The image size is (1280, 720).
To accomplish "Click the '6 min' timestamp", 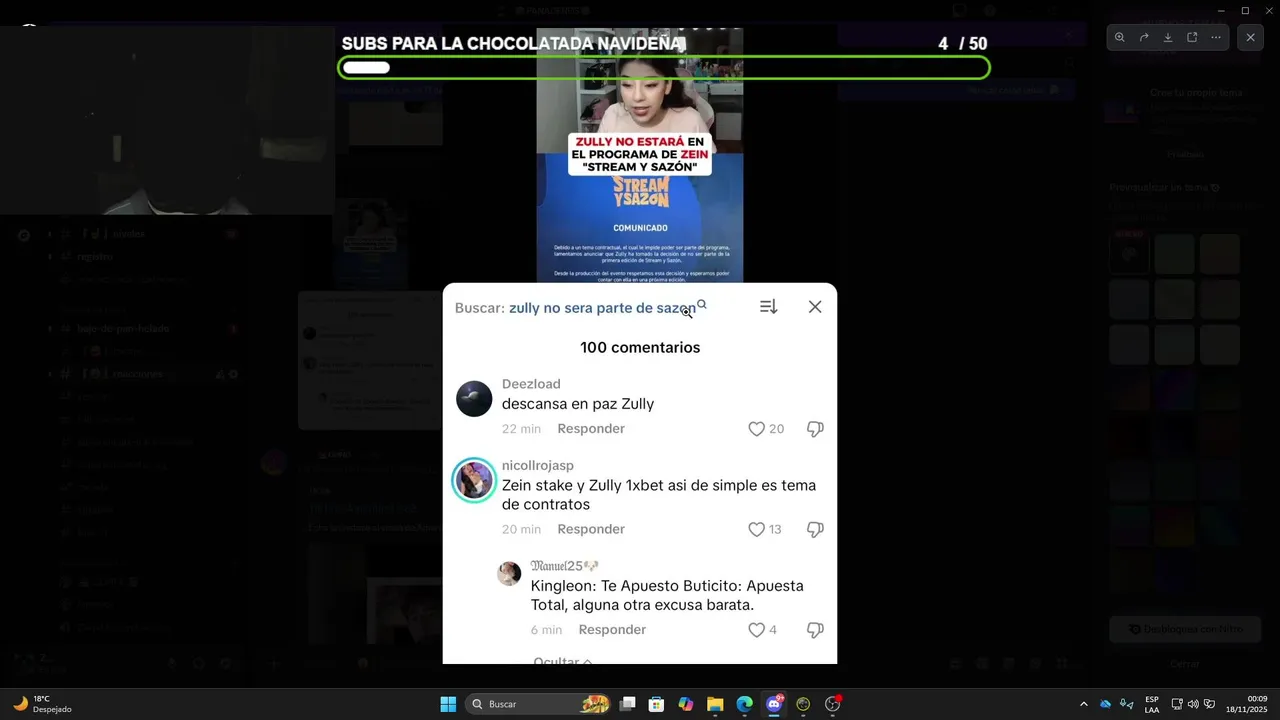I will tap(546, 630).
